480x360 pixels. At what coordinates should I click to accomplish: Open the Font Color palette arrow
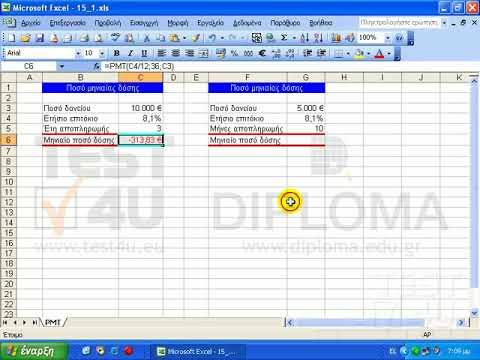tap(389, 53)
